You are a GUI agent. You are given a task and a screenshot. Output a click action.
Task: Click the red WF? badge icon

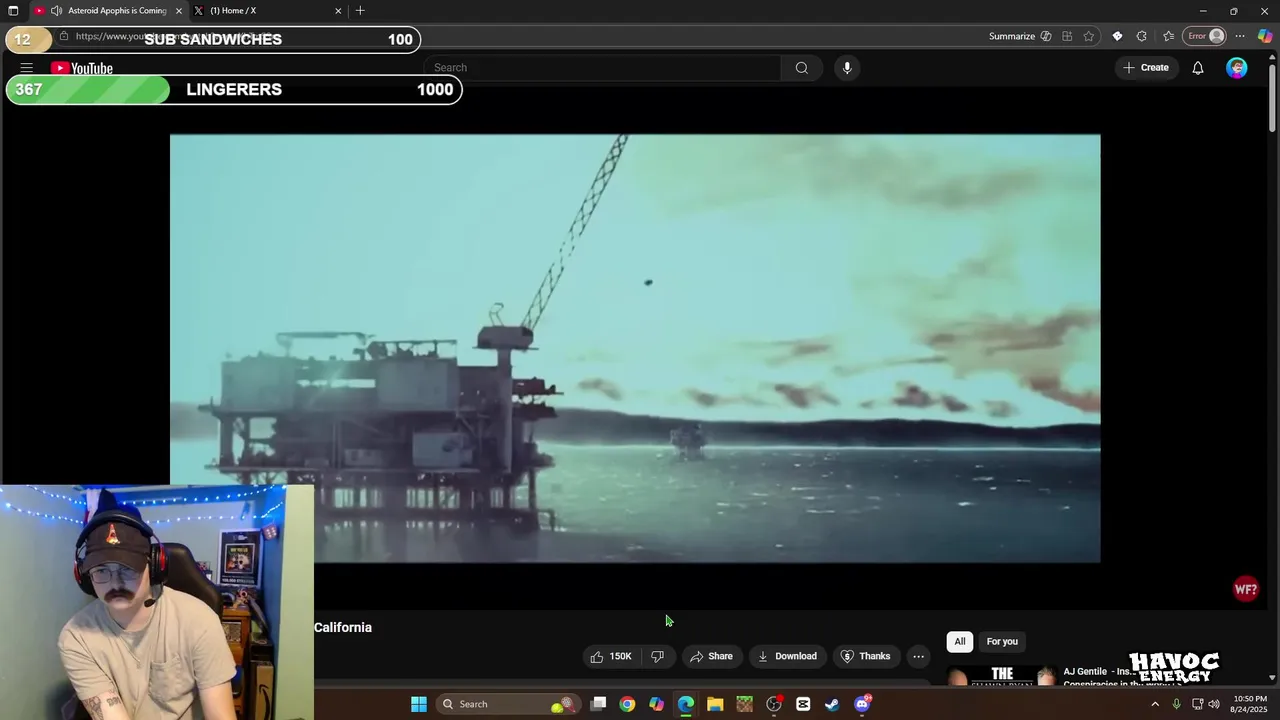[x=1246, y=589]
